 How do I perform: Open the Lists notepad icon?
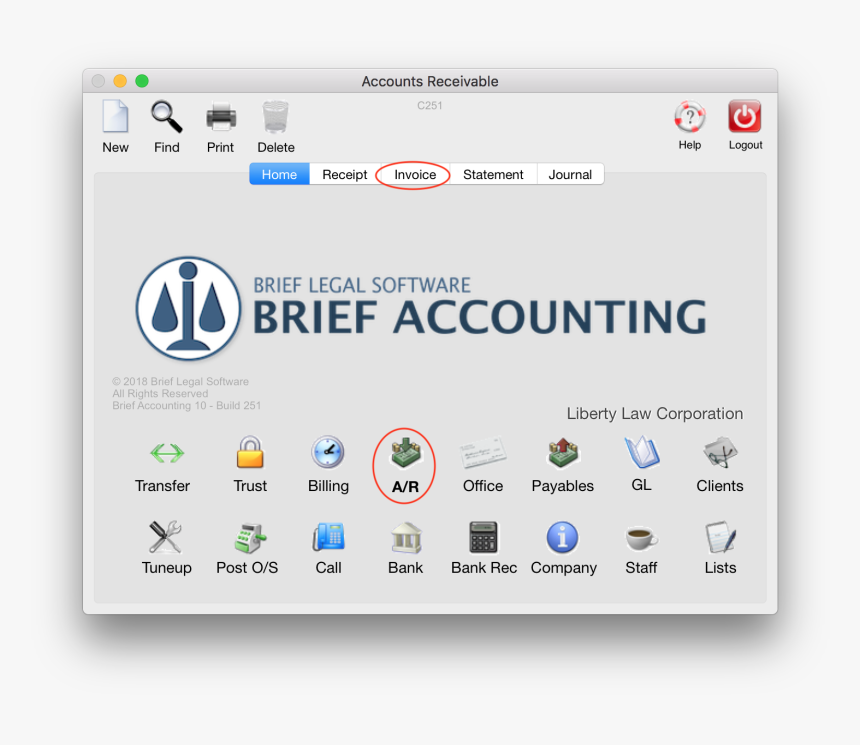(x=720, y=537)
